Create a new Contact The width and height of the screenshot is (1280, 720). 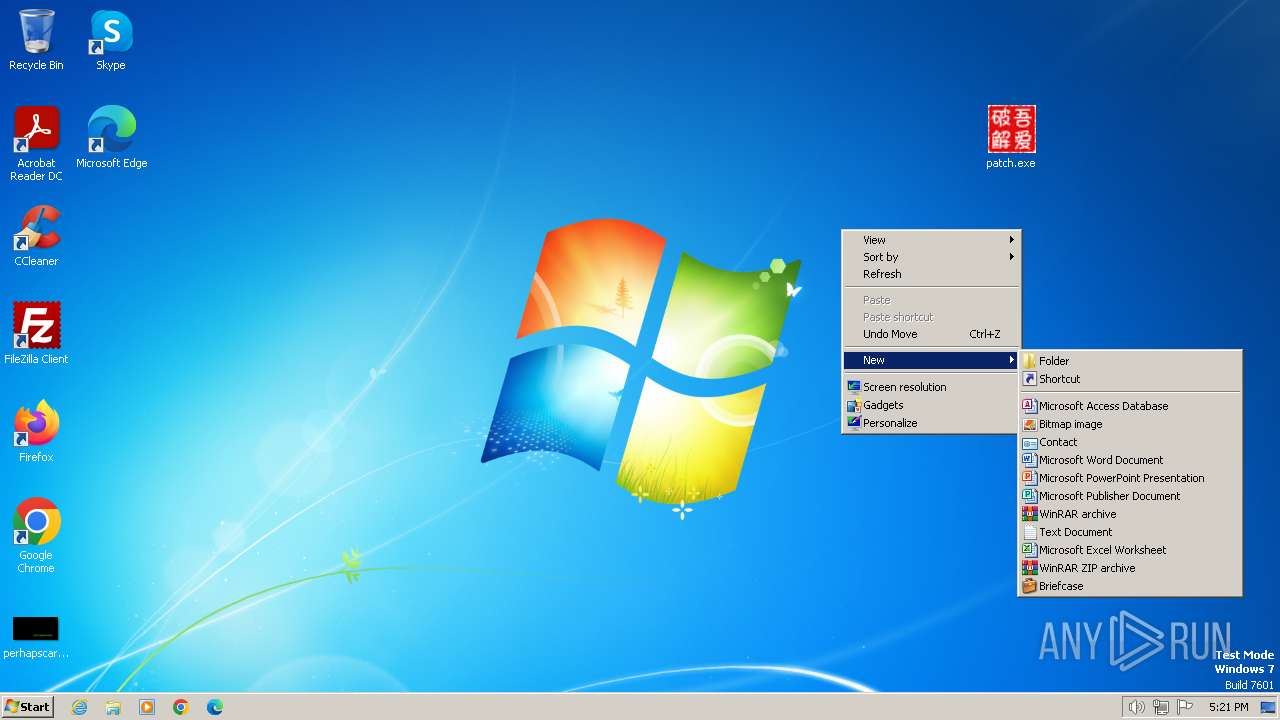[1130, 442]
